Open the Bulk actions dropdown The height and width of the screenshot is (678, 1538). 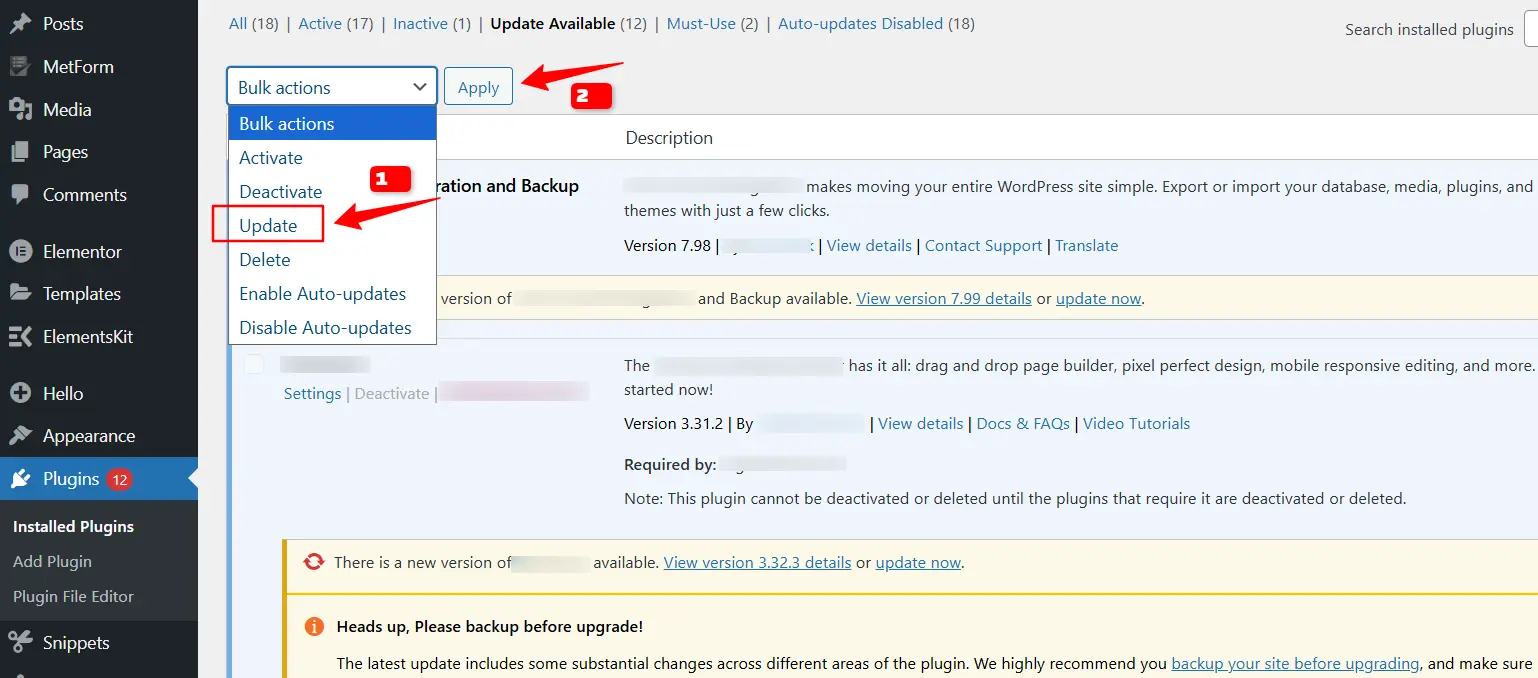click(332, 87)
